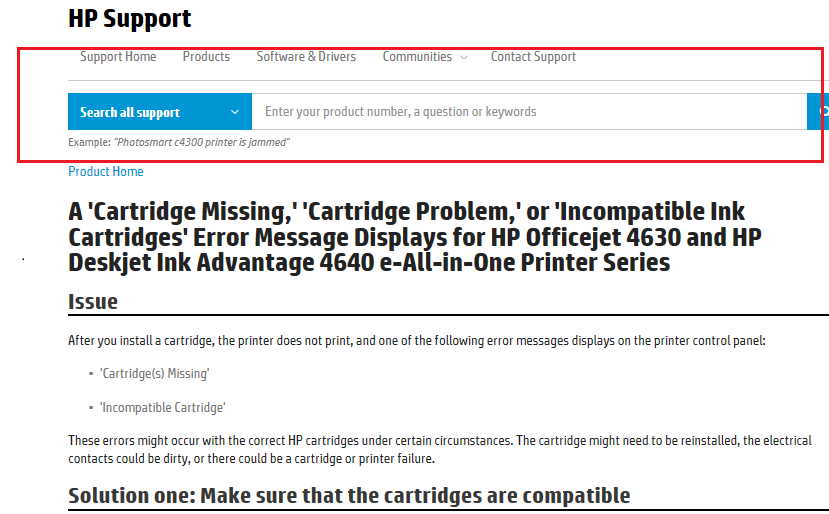
Task: Click the example text 'Photosmart c4300 printer is jammed'
Action: 202,142
